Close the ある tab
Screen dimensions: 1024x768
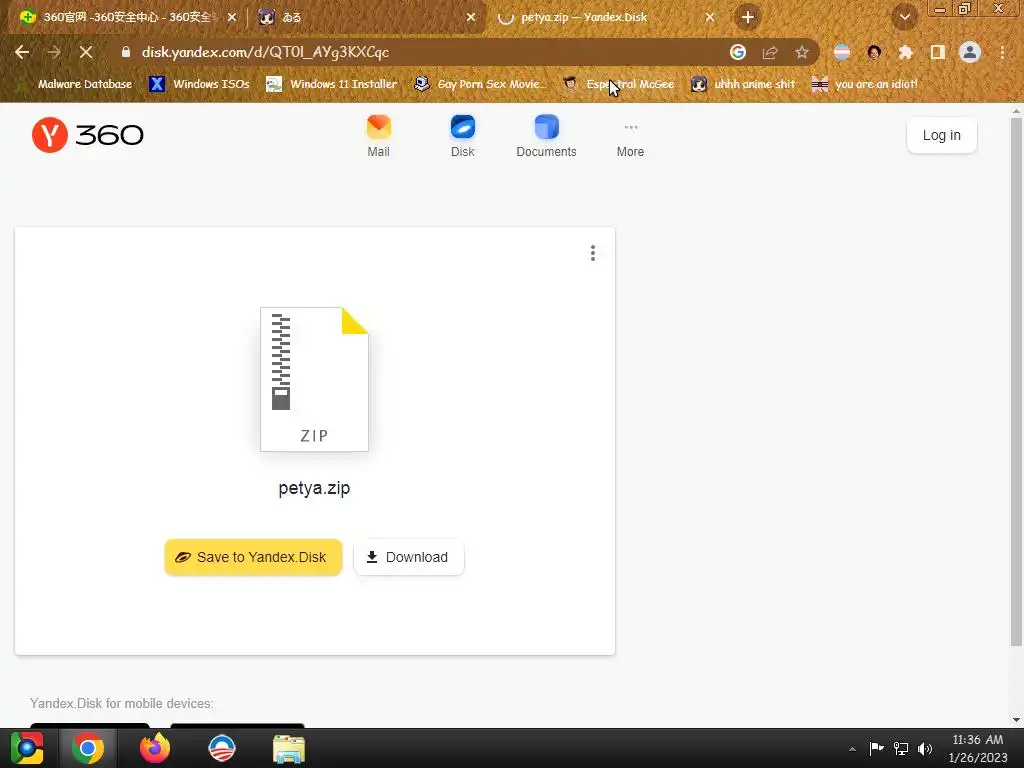coord(471,18)
